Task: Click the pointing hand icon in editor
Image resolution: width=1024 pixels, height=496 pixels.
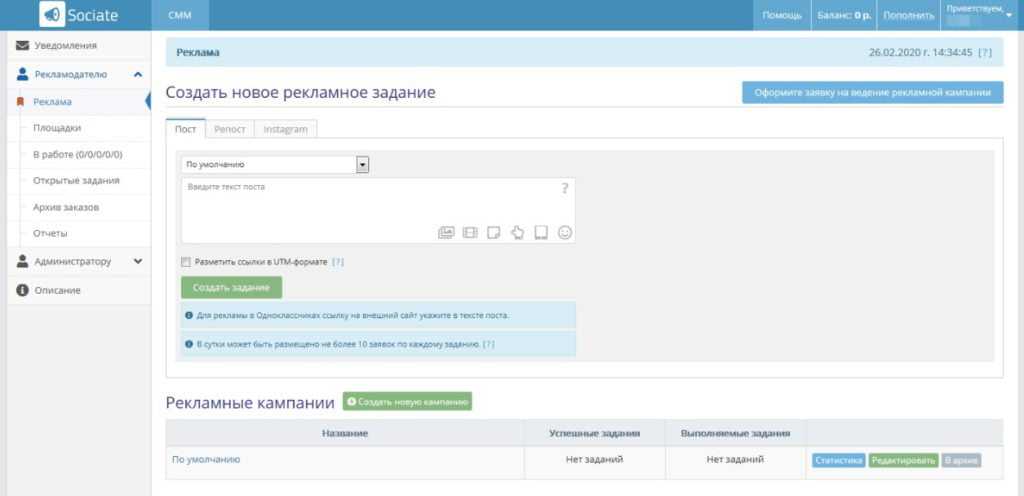Action: click(517, 233)
